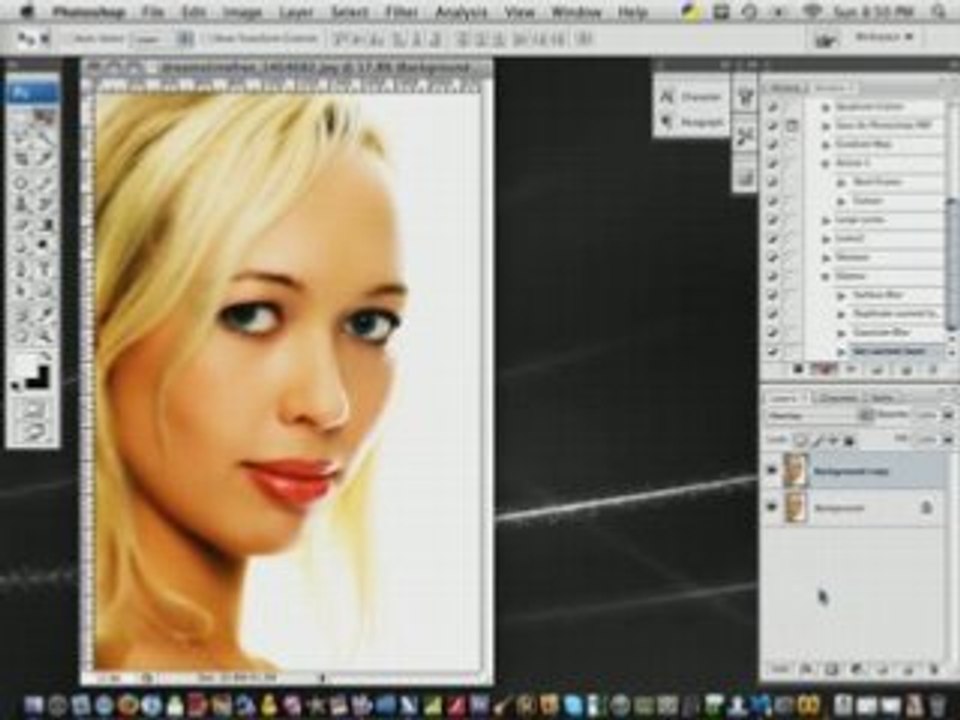Toggle checkmark for Gaussian Blur step

[773, 332]
